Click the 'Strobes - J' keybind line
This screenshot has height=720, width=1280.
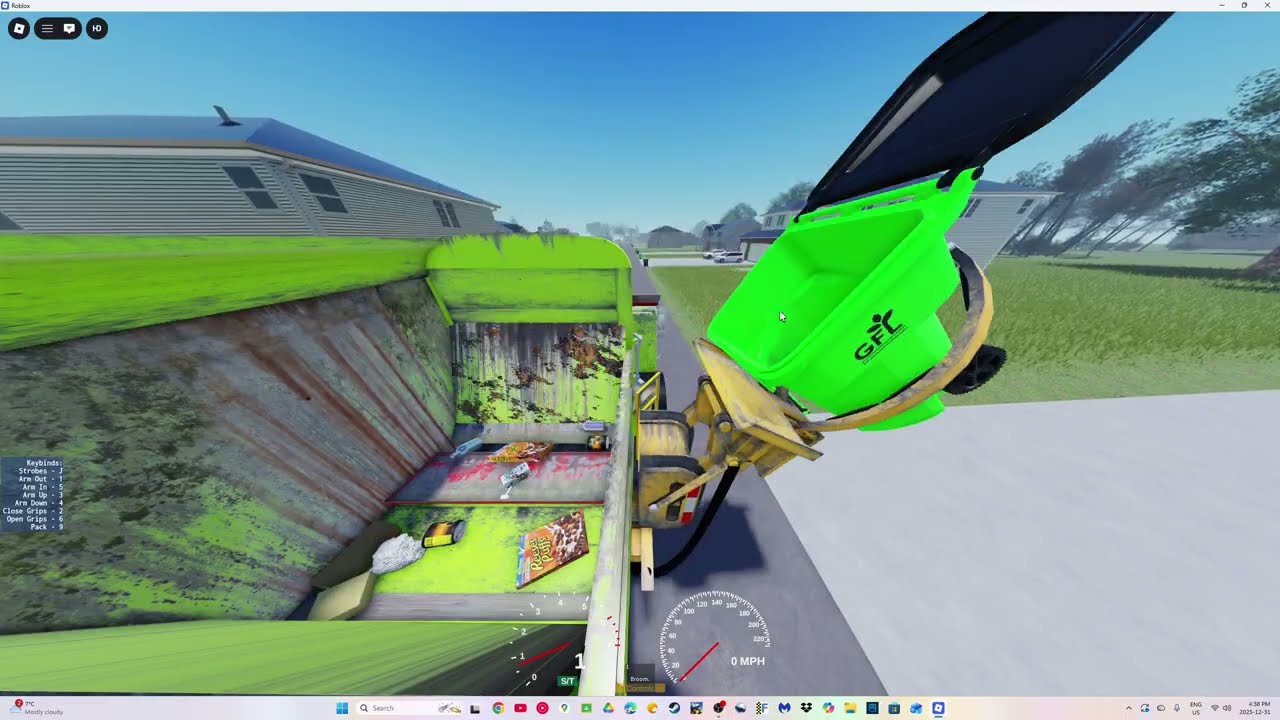40,471
